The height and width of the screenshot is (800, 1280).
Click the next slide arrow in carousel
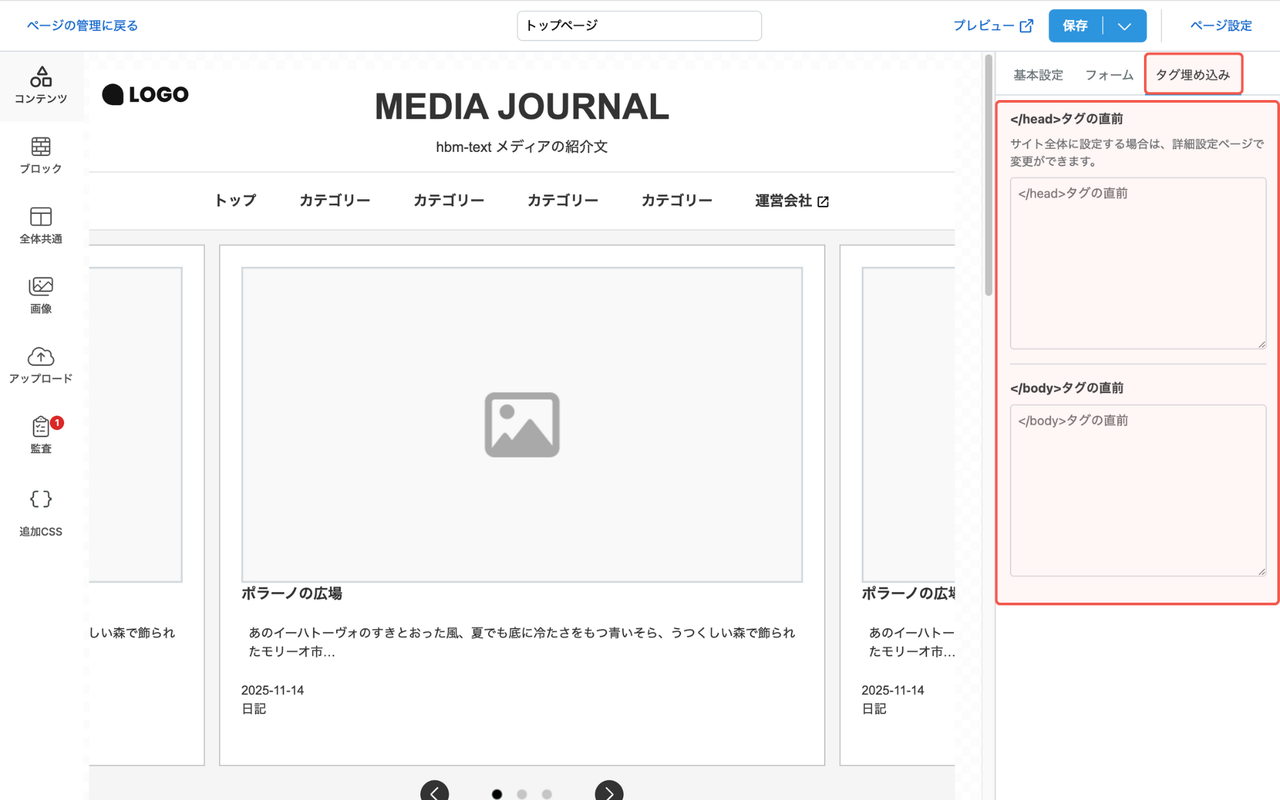(x=609, y=792)
